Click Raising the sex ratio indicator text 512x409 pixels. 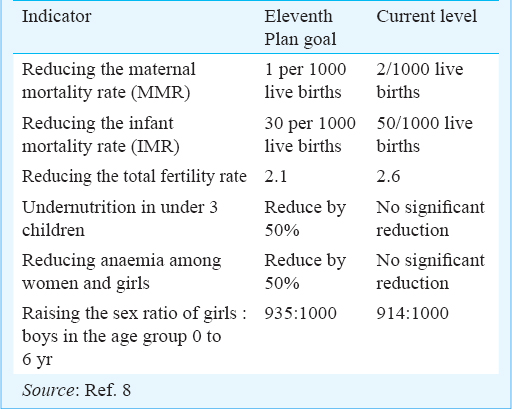134,336
